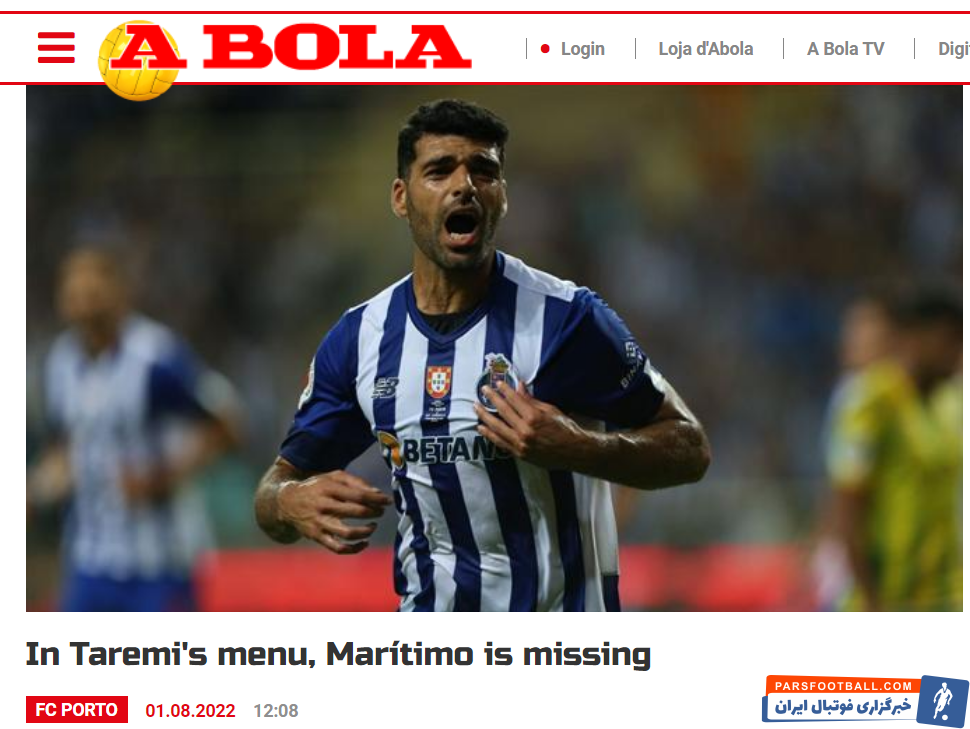Click the article date 01.08.2022
Image resolution: width=970 pixels, height=729 pixels.
click(x=191, y=710)
